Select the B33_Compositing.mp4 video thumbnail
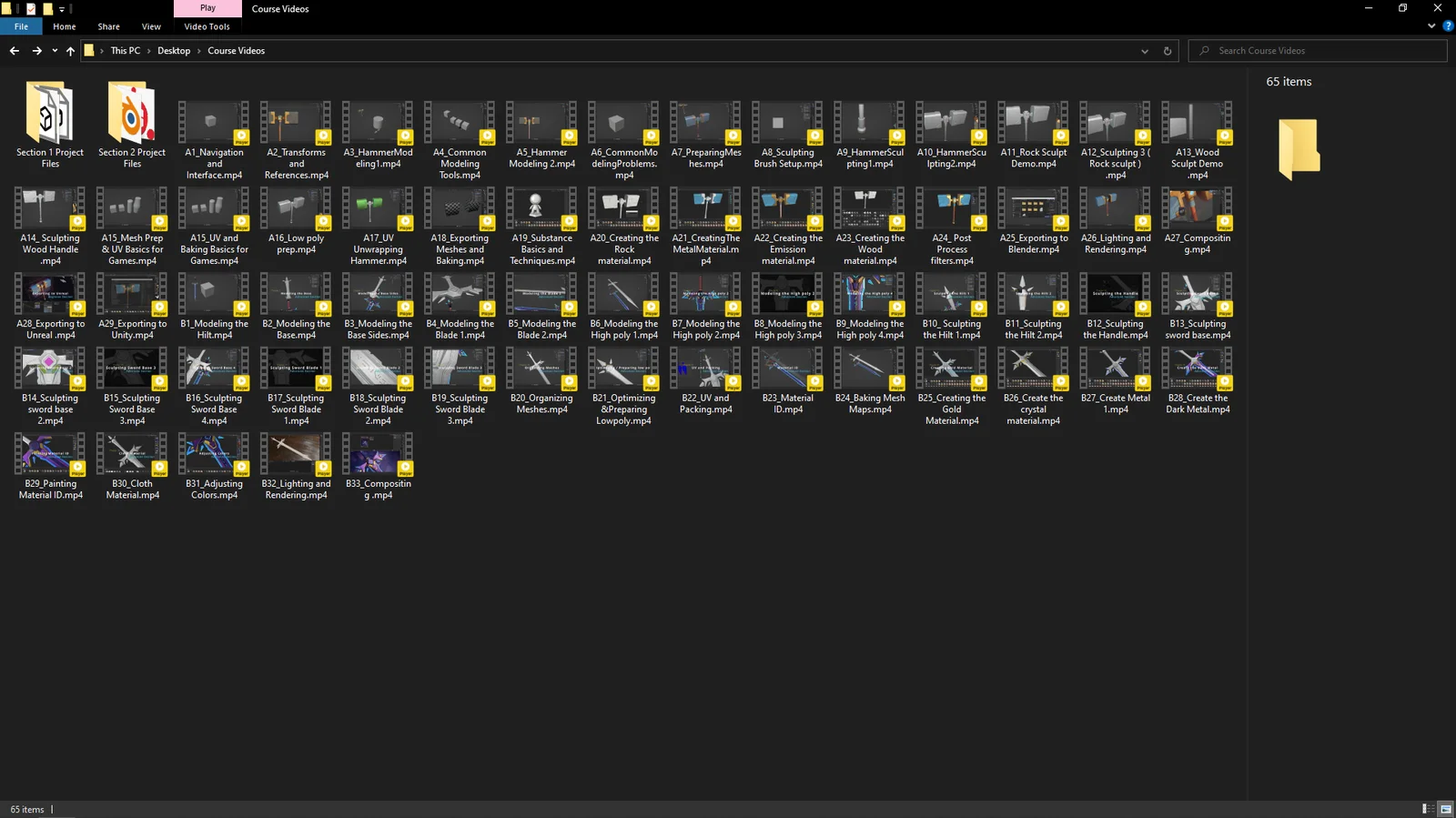This screenshot has width=1456, height=818. pyautogui.click(x=378, y=465)
